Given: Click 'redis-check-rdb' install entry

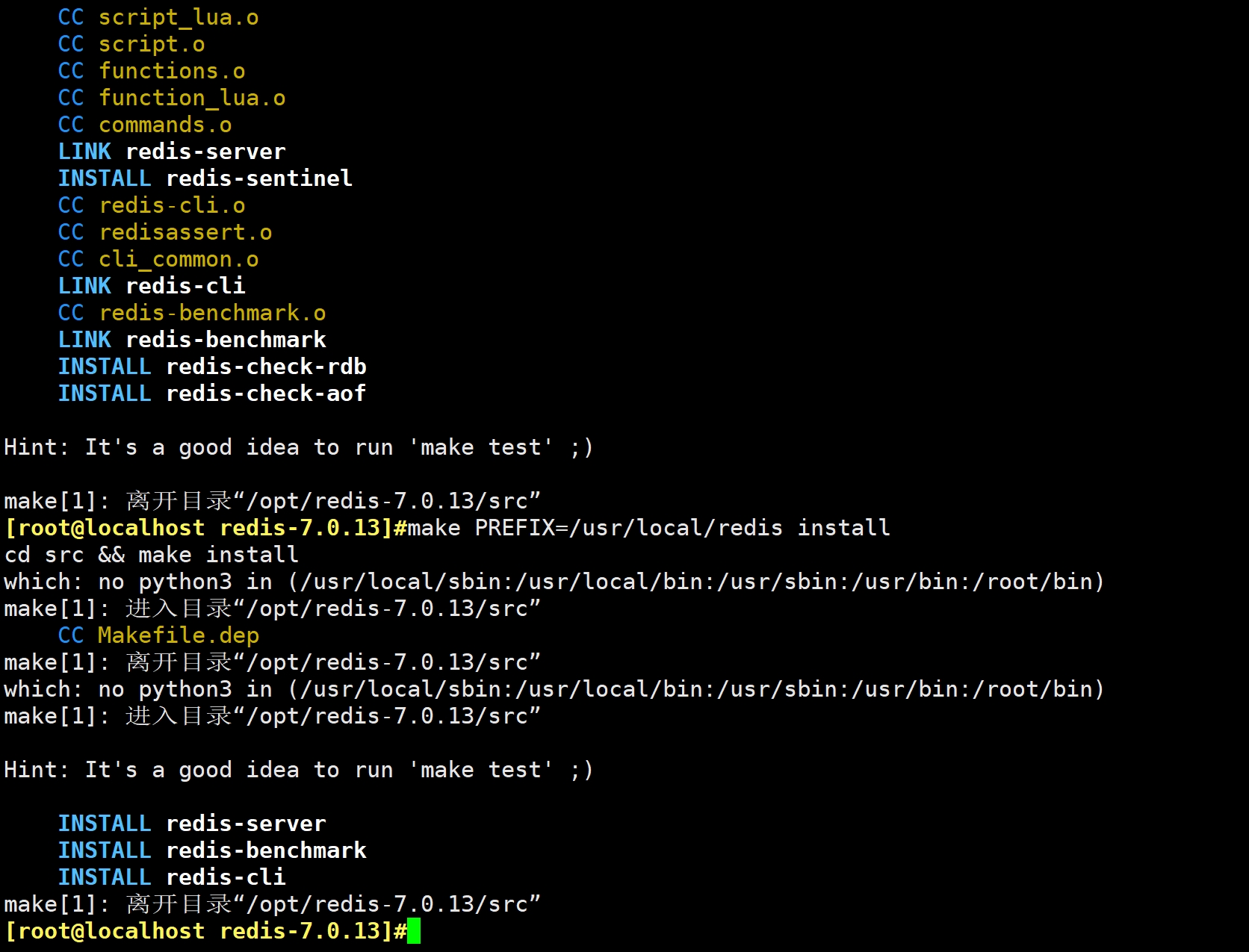Looking at the screenshot, I should [266, 367].
